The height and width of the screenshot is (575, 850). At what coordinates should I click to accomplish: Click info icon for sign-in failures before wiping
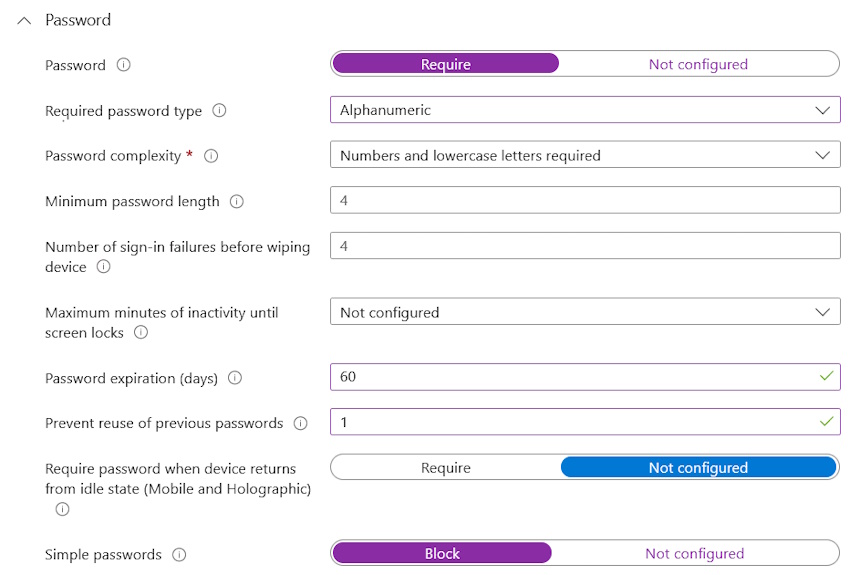coord(103,267)
